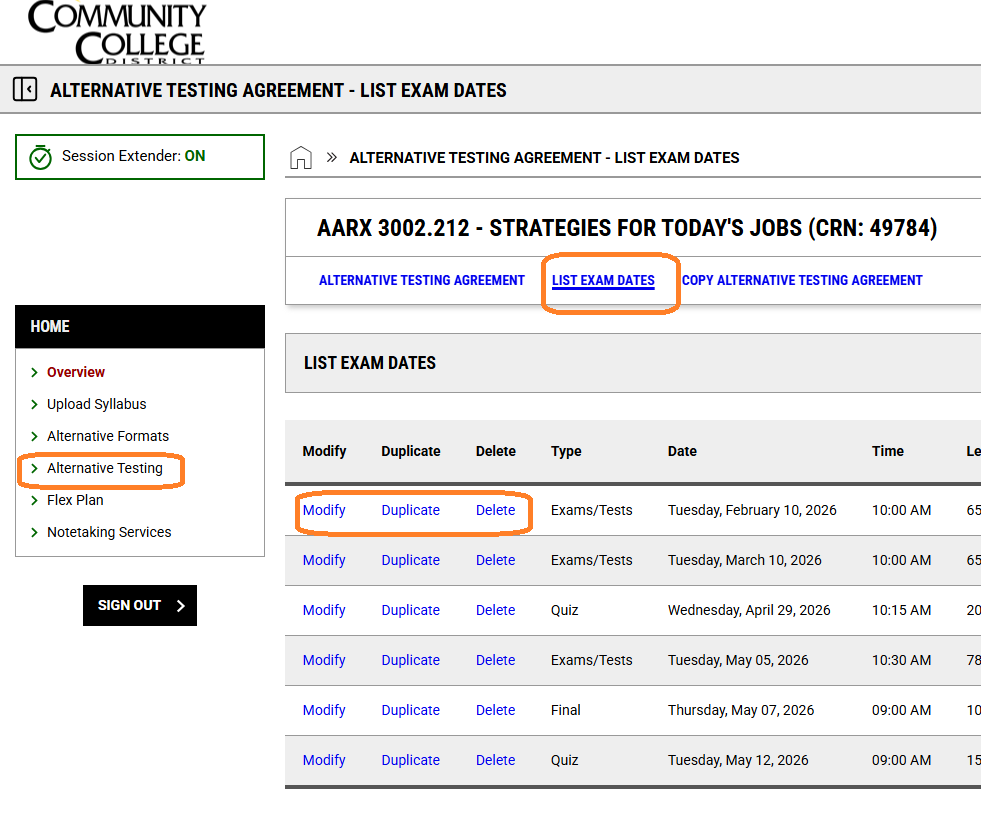Click the home breadcrumb icon
981x814 pixels.
point(301,158)
